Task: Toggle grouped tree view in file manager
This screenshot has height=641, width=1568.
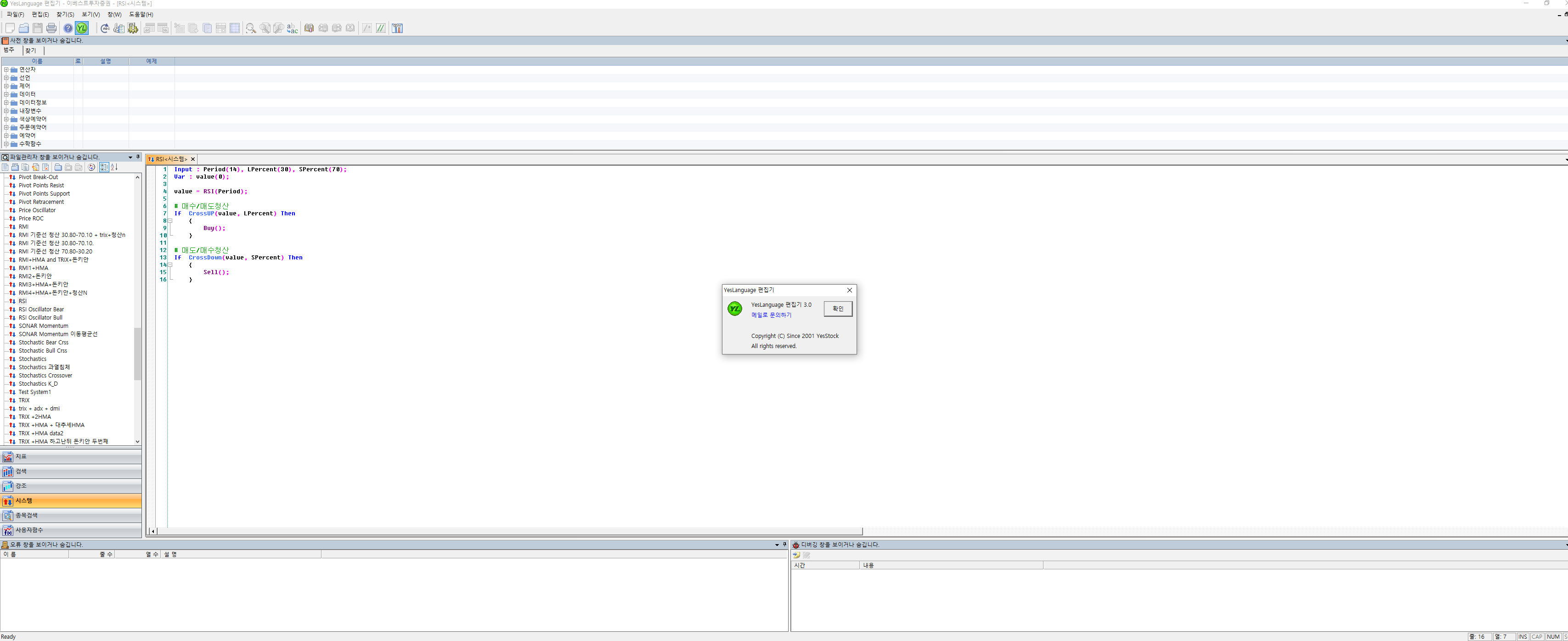Action: click(104, 168)
